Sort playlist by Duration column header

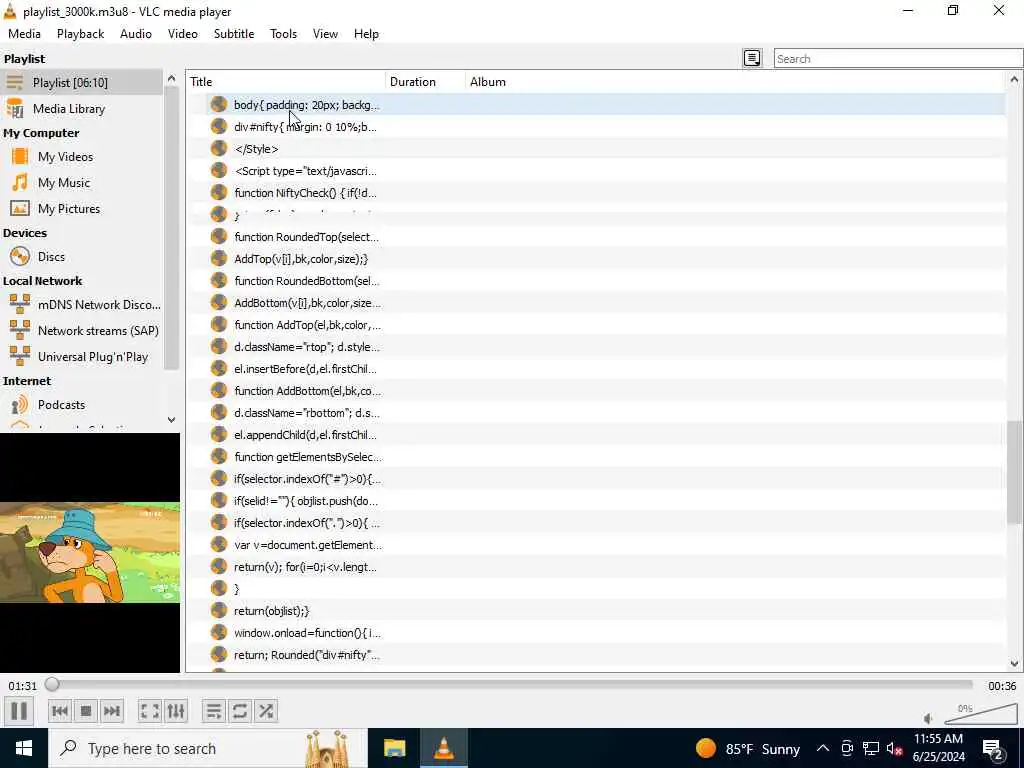pos(425,82)
